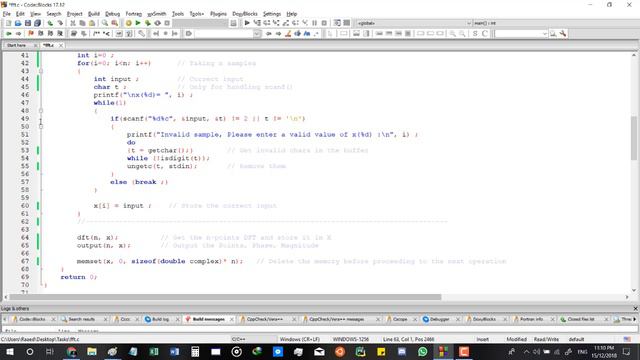The width and height of the screenshot is (640, 360).
Task: Switch to the Code::Blocks log tab
Action: click(x=32, y=319)
